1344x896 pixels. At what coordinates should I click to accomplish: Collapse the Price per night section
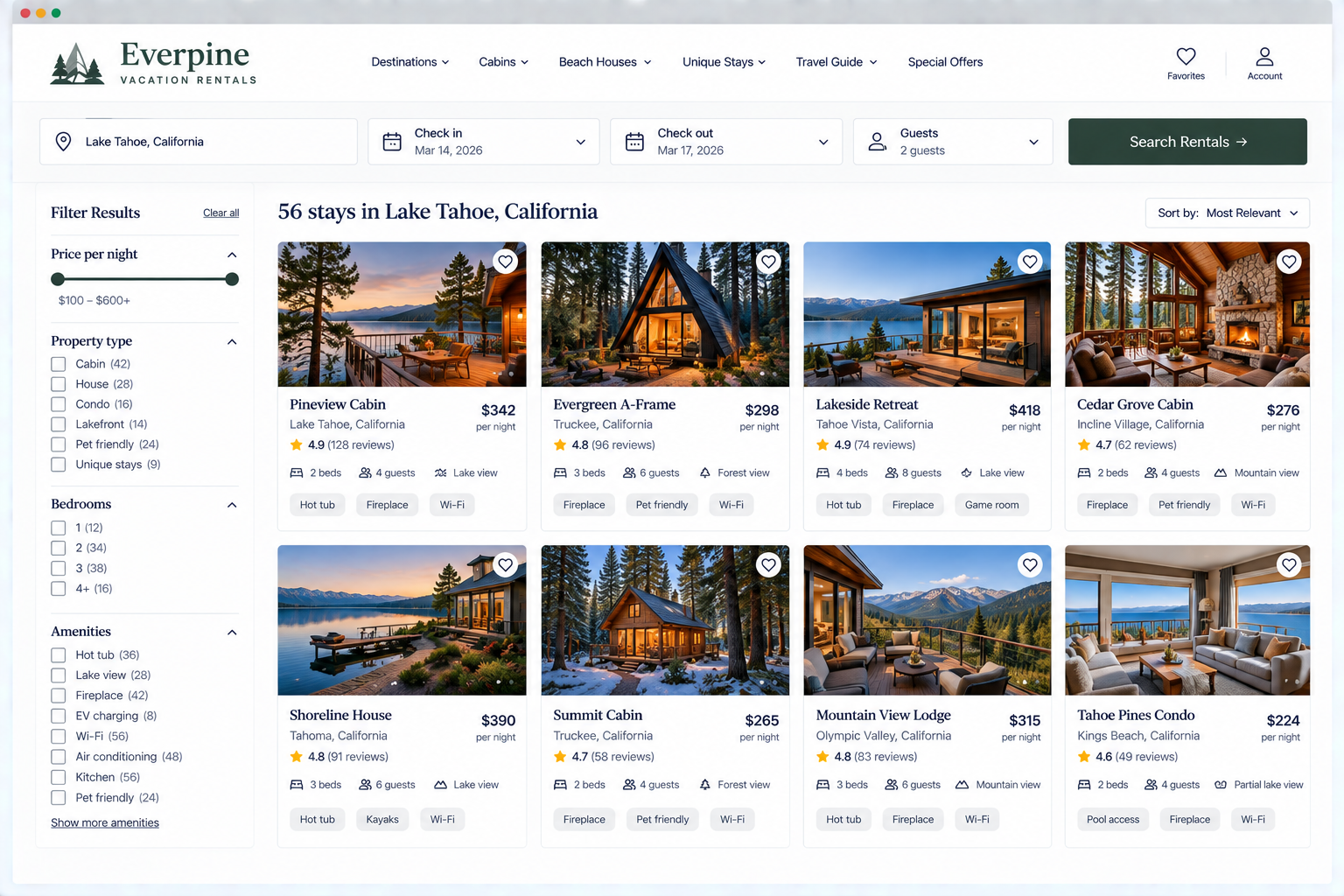tap(232, 255)
